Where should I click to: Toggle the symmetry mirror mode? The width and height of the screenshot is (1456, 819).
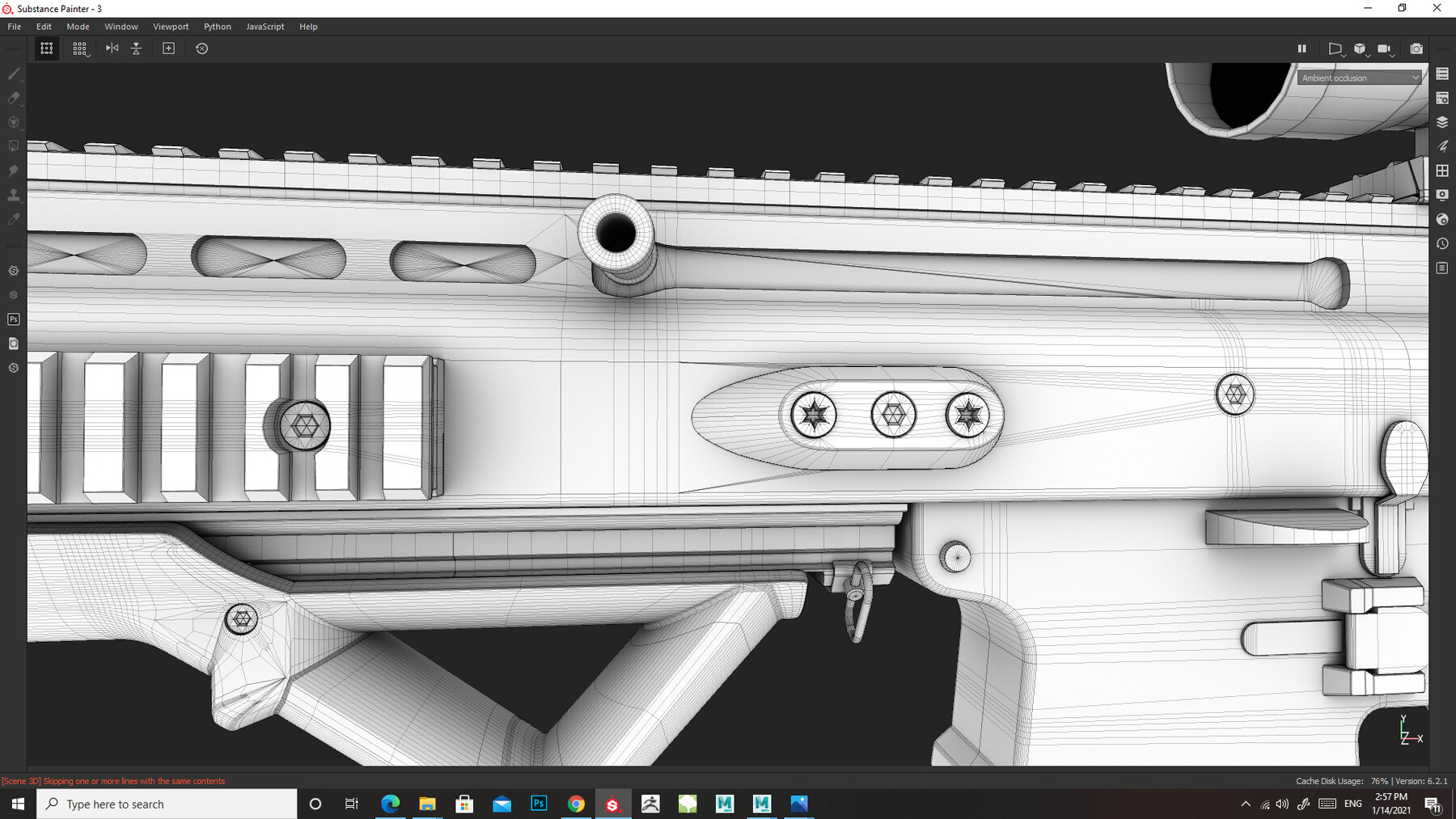click(x=112, y=49)
